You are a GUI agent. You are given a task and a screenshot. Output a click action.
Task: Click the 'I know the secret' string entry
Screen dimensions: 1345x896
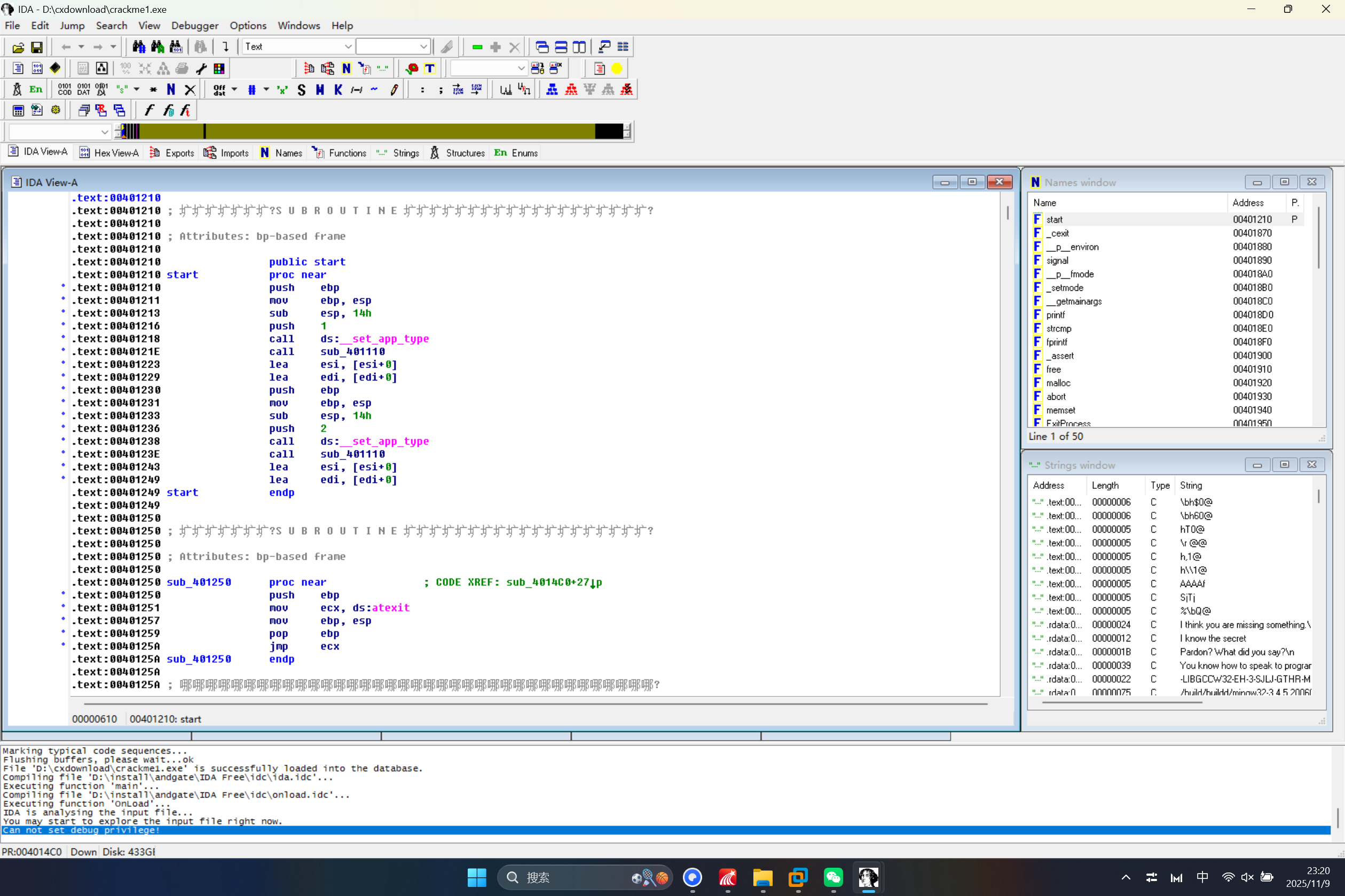click(x=1212, y=638)
